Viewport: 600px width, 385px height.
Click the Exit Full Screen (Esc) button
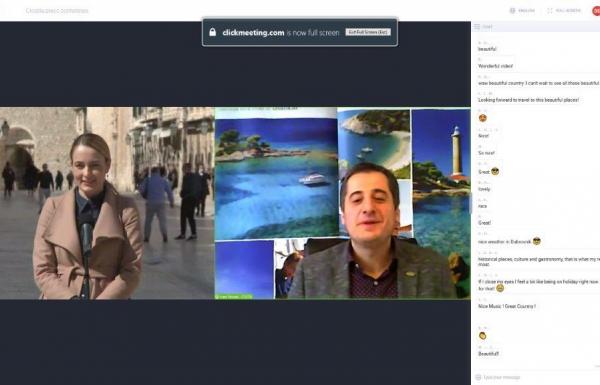tap(368, 32)
